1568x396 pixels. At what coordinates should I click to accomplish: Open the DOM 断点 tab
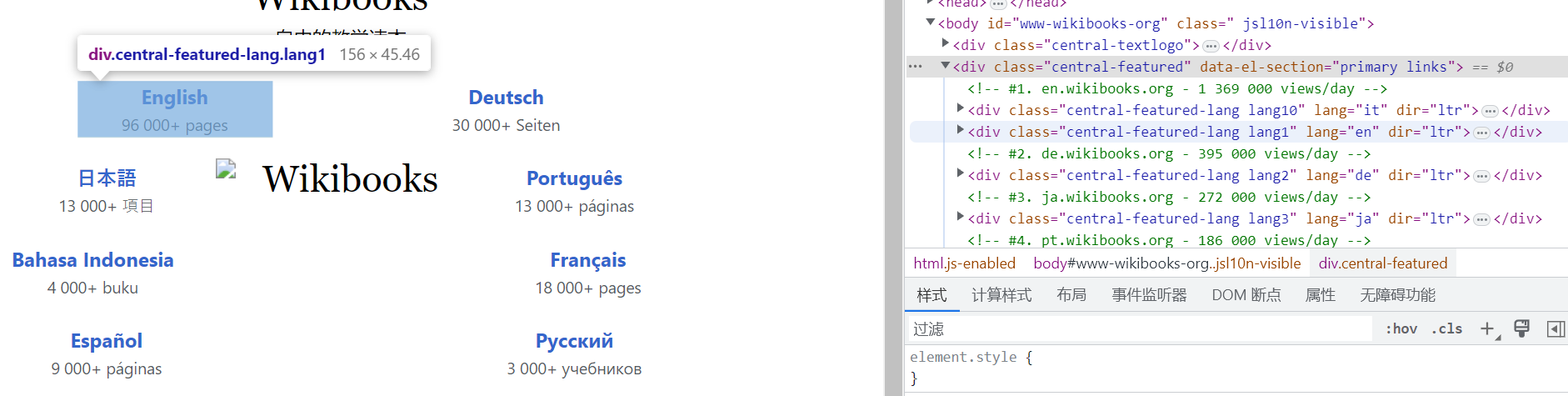pyautogui.click(x=1246, y=295)
